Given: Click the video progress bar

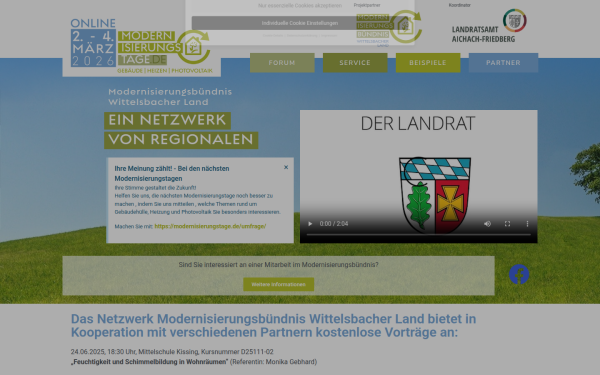Looking at the screenshot, I should pos(419,234).
